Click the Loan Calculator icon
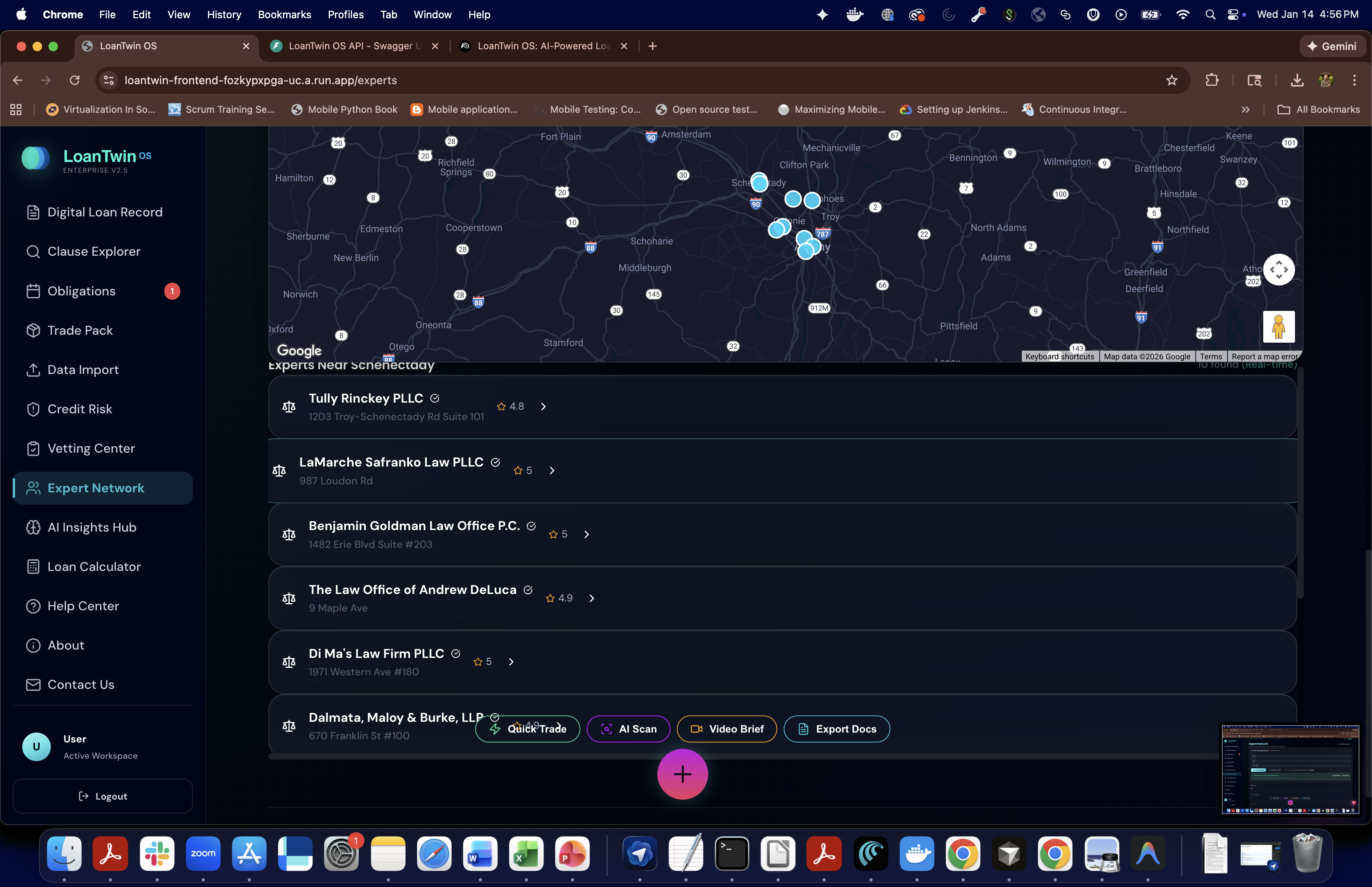The height and width of the screenshot is (887, 1372). (33, 567)
